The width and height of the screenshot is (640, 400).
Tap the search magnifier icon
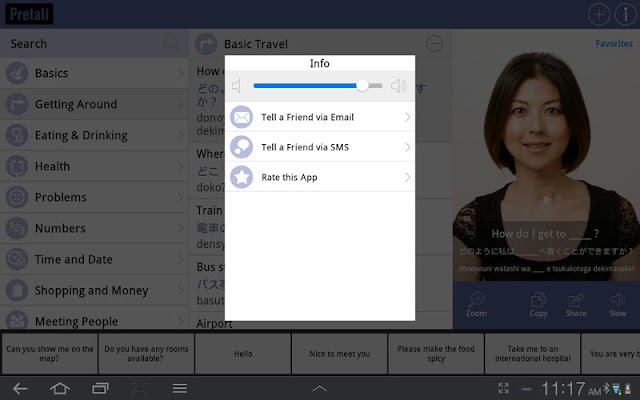171,42
